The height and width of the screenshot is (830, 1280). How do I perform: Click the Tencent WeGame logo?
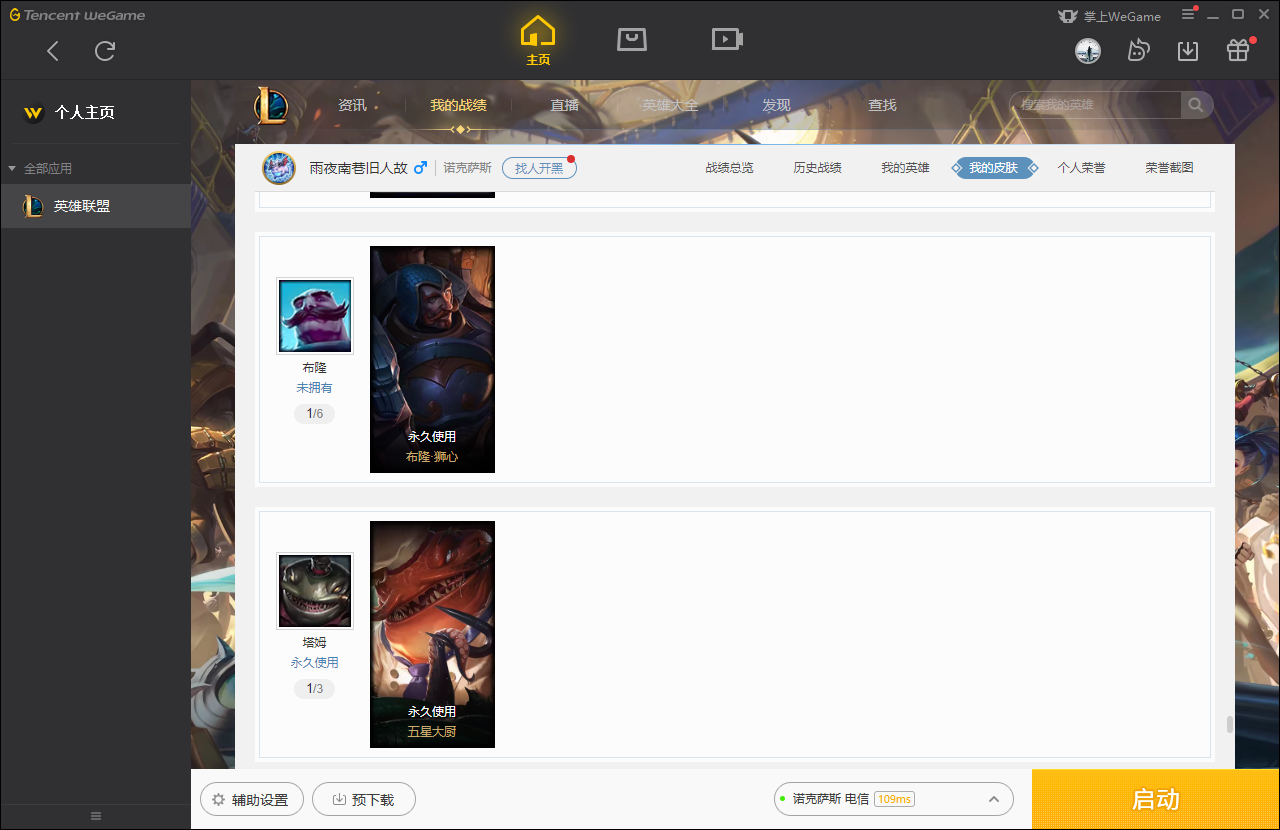click(x=77, y=15)
